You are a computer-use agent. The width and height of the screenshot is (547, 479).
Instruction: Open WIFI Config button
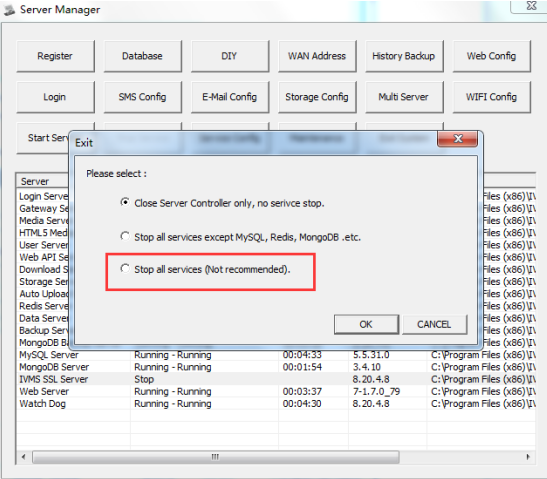[x=492, y=97]
